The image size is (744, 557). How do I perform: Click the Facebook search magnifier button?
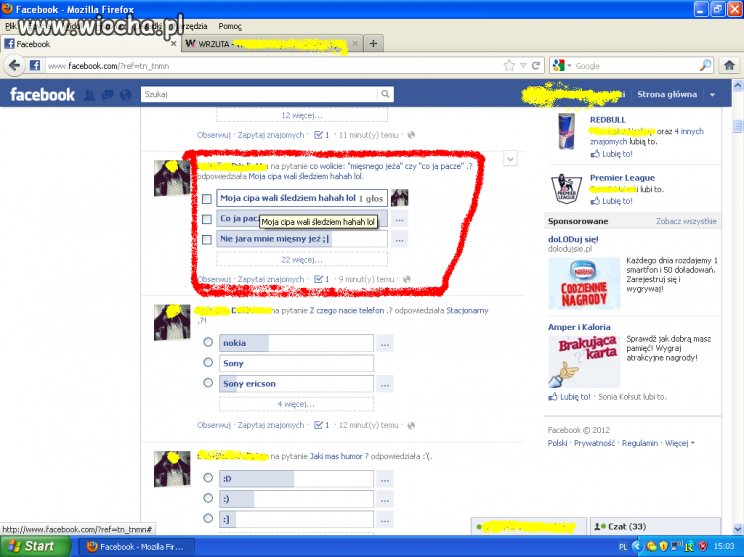tap(385, 94)
